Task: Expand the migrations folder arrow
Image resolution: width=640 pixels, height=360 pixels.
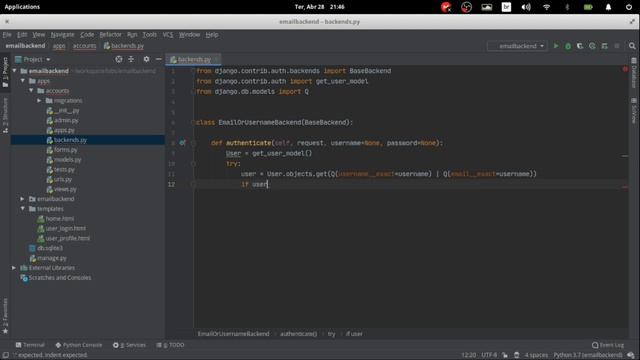Action: pos(39,100)
